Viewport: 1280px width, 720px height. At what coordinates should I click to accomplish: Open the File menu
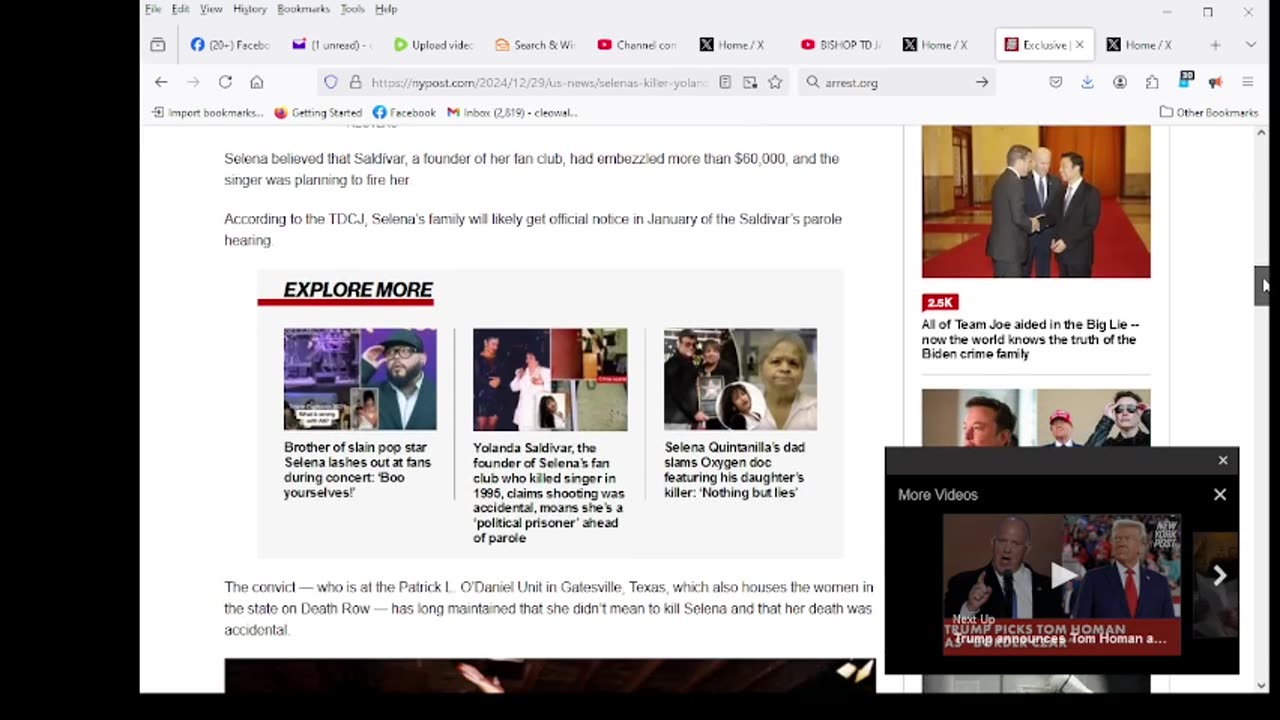point(153,9)
